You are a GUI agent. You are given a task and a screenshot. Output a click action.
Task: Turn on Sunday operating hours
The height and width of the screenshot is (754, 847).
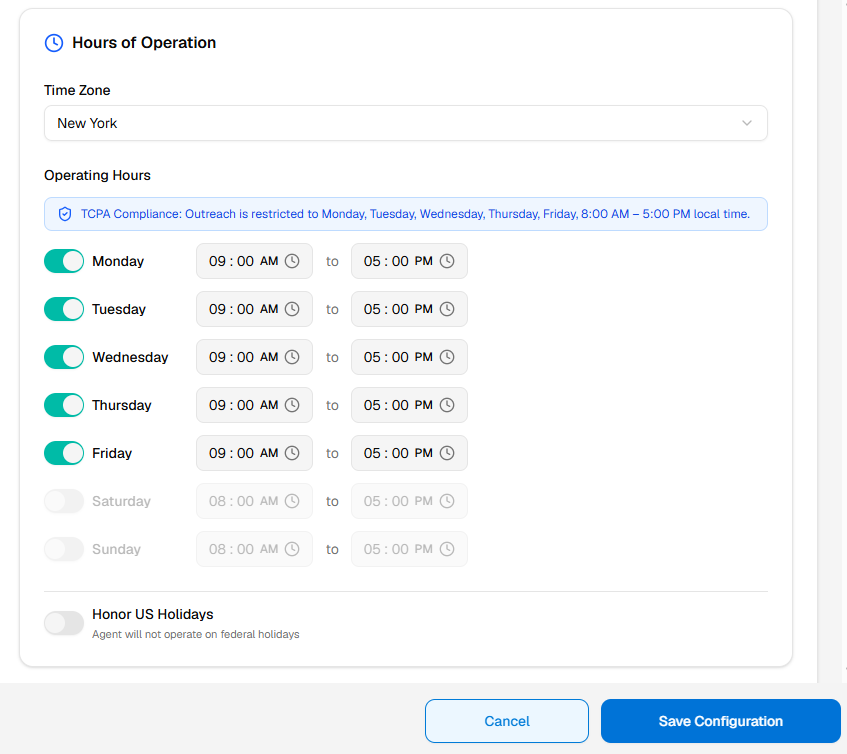tap(64, 549)
